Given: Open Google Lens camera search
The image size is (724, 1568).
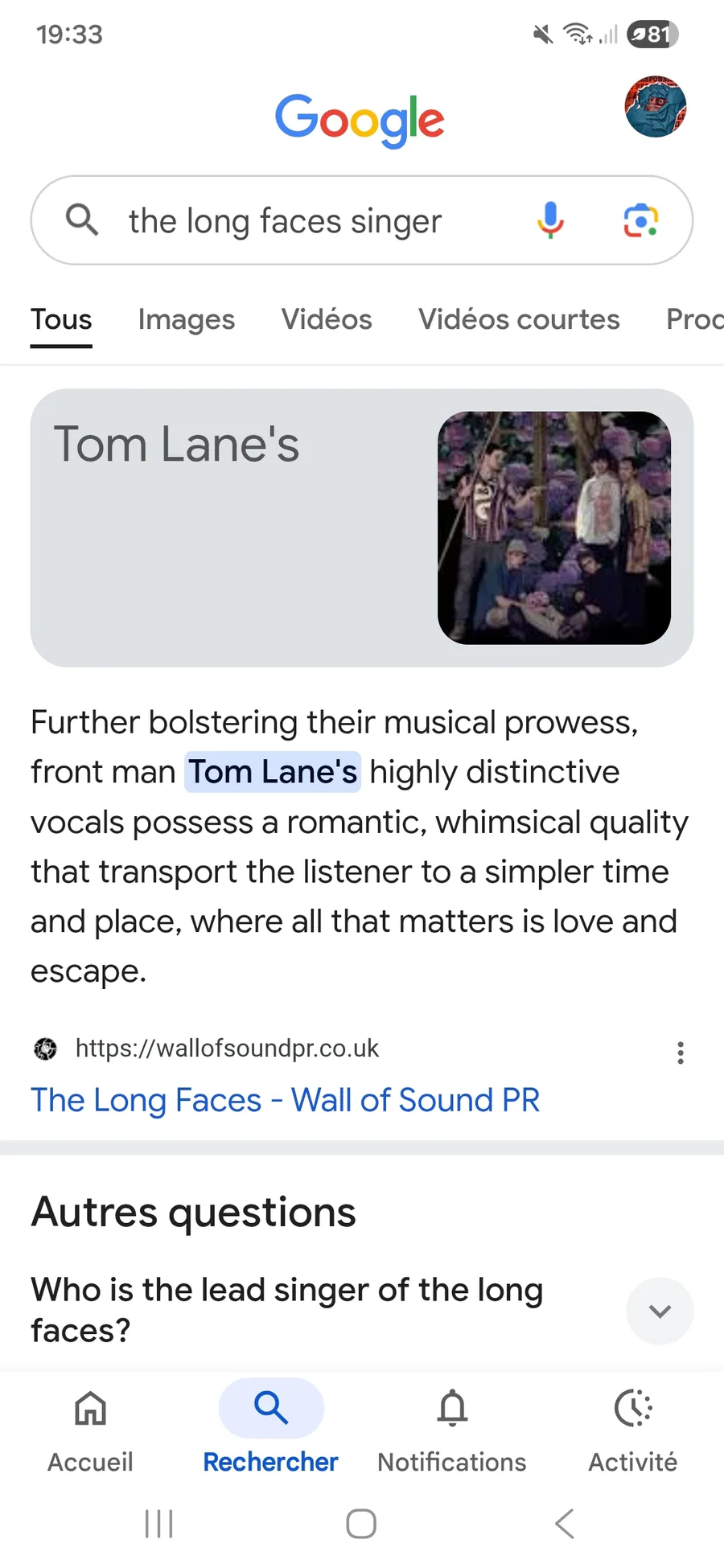Looking at the screenshot, I should pyautogui.click(x=641, y=220).
